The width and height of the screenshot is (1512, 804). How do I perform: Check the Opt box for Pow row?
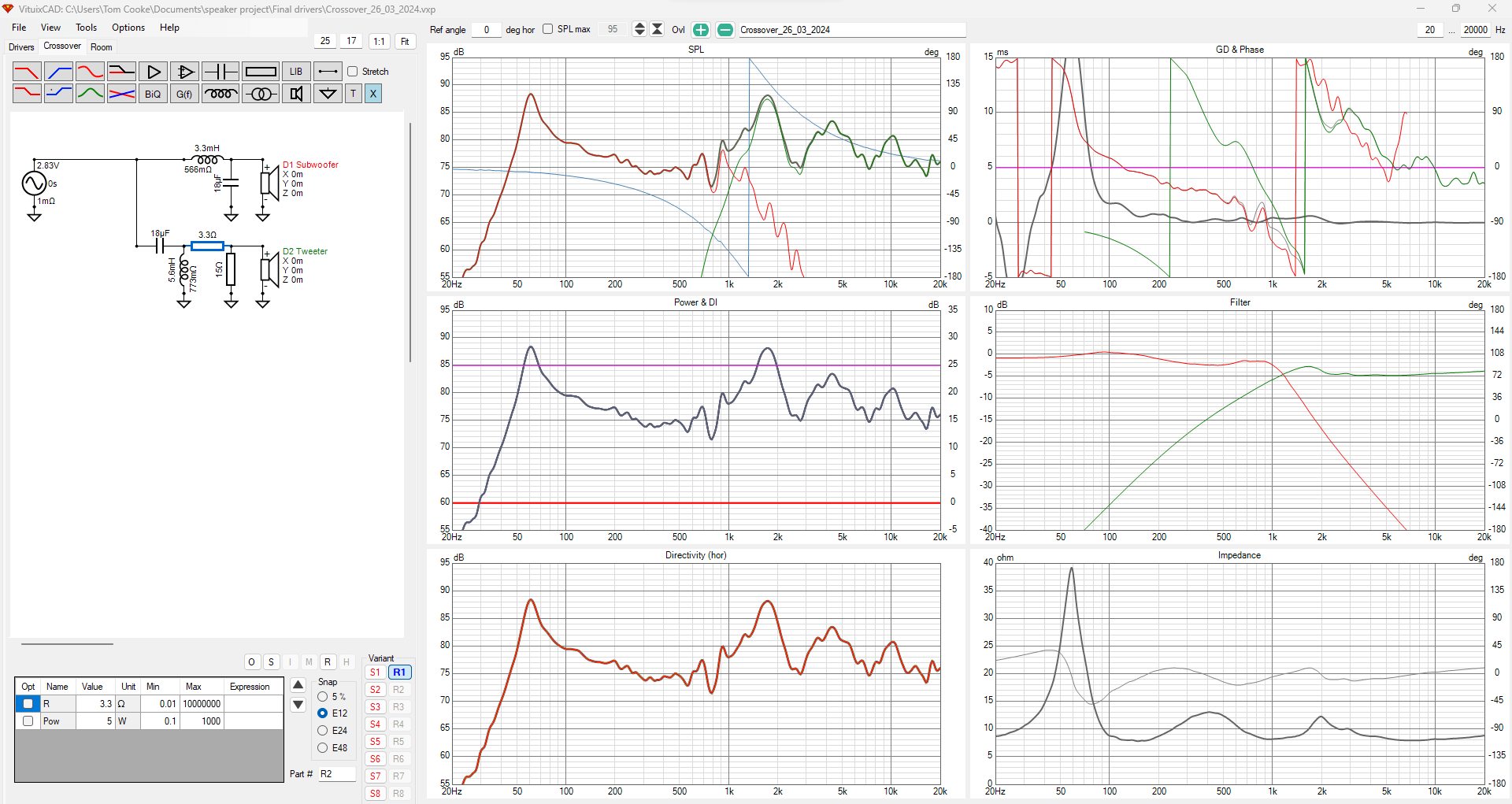coord(28,721)
